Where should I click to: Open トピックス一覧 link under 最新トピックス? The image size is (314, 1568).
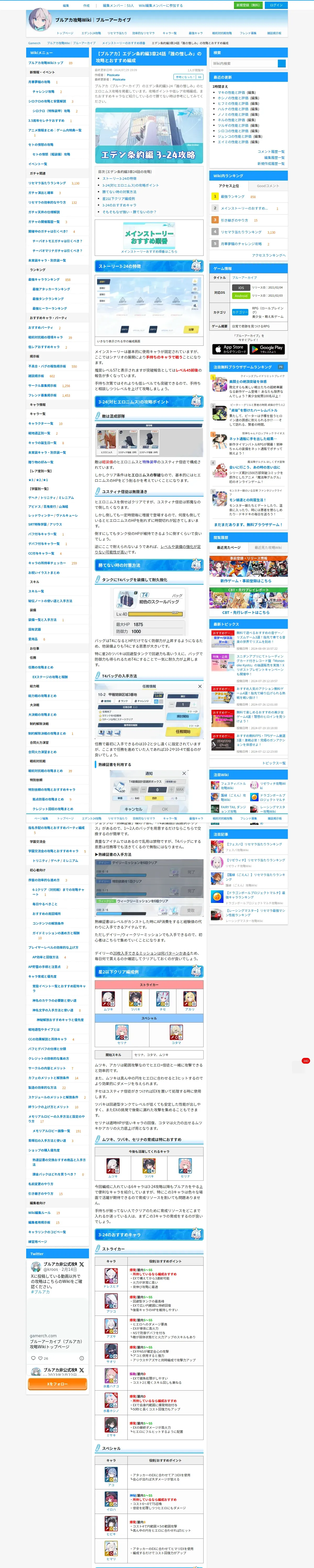coord(274,763)
